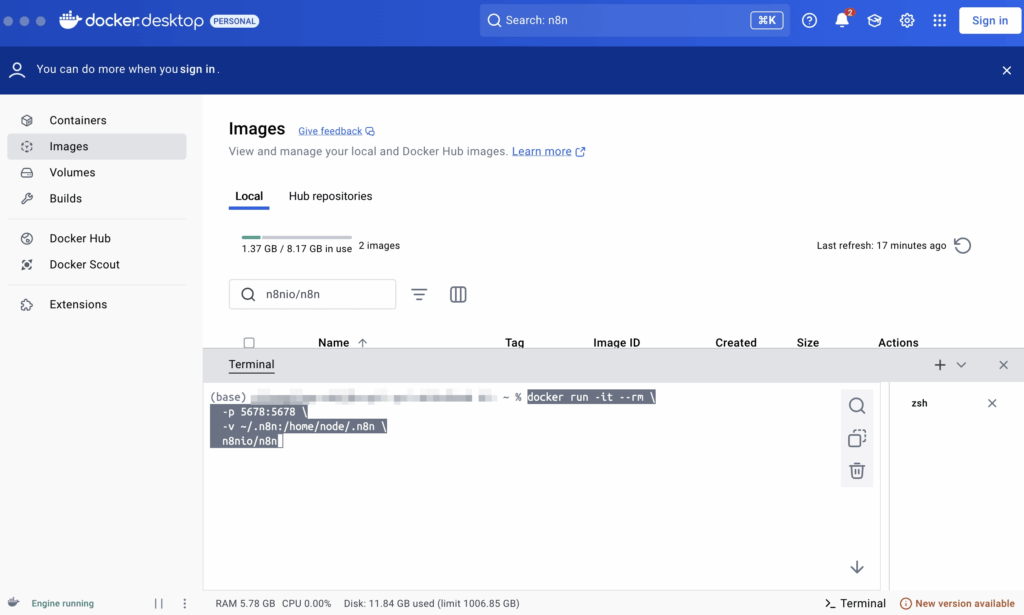Click New version available notice

click(957, 603)
